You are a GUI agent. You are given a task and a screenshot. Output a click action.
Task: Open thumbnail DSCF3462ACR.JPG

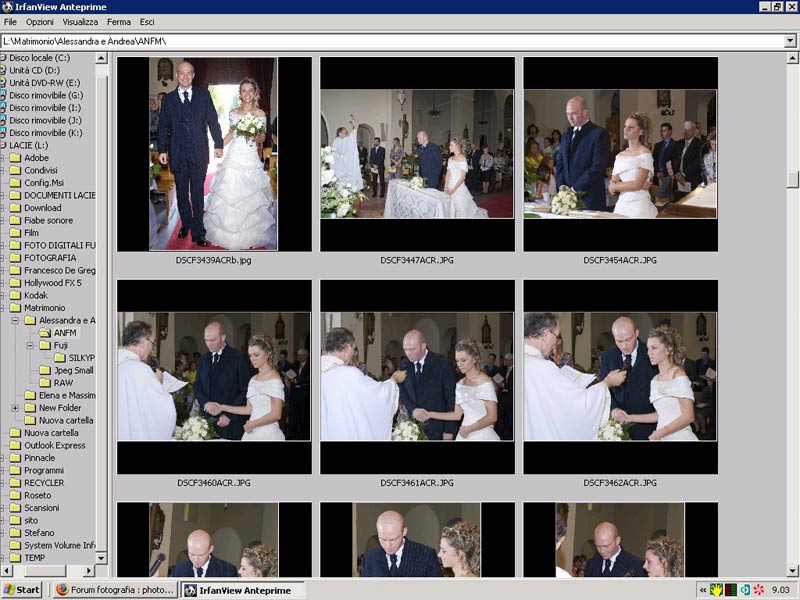tap(620, 377)
